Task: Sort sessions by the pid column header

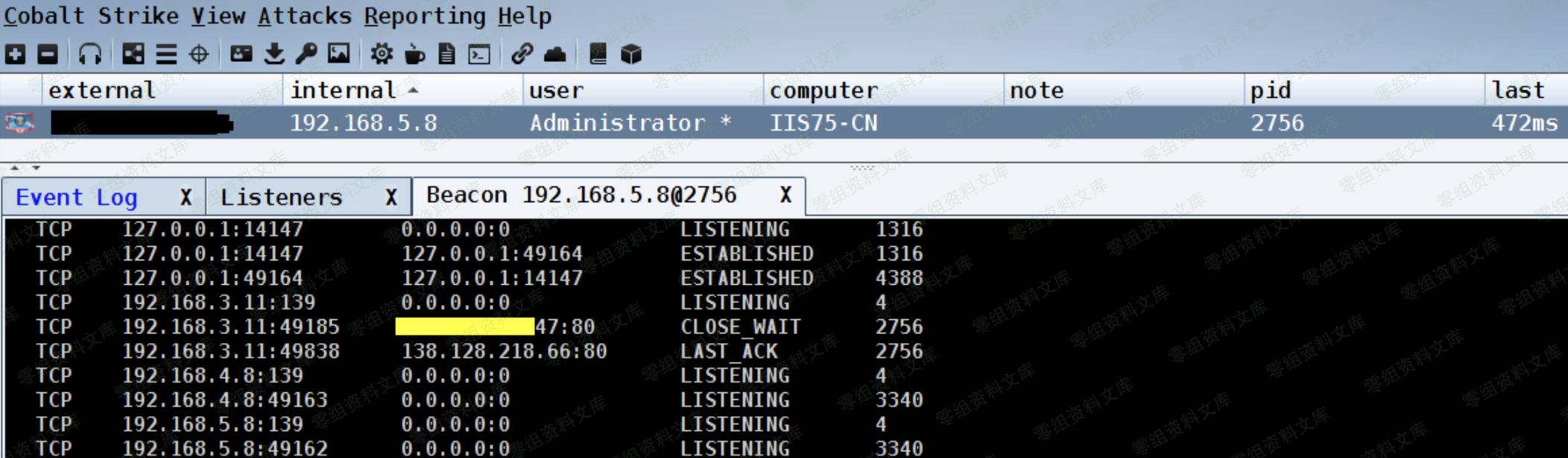Action: coord(1271,90)
